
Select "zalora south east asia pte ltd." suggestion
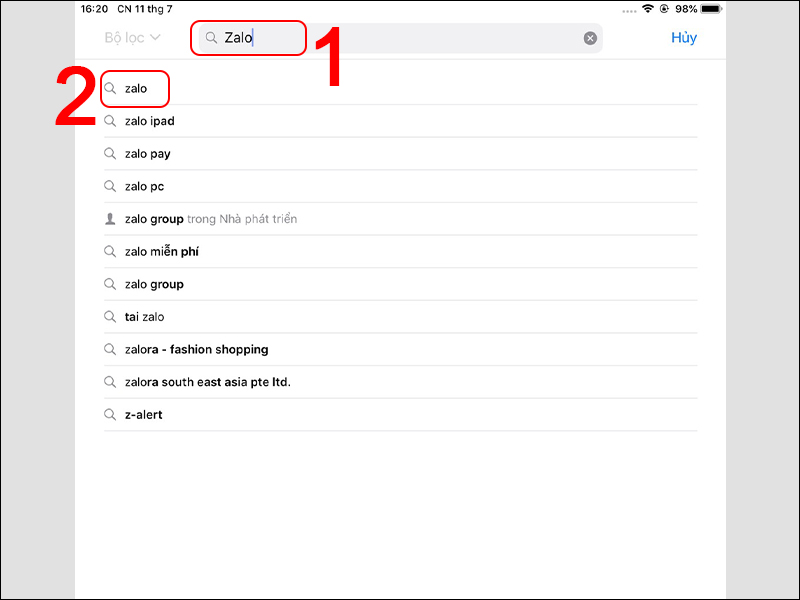(x=401, y=382)
